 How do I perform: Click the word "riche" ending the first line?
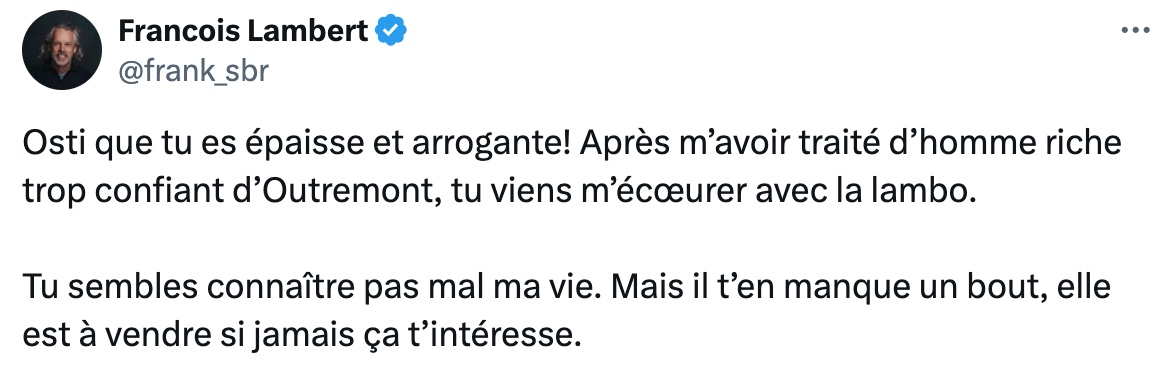pos(1082,144)
